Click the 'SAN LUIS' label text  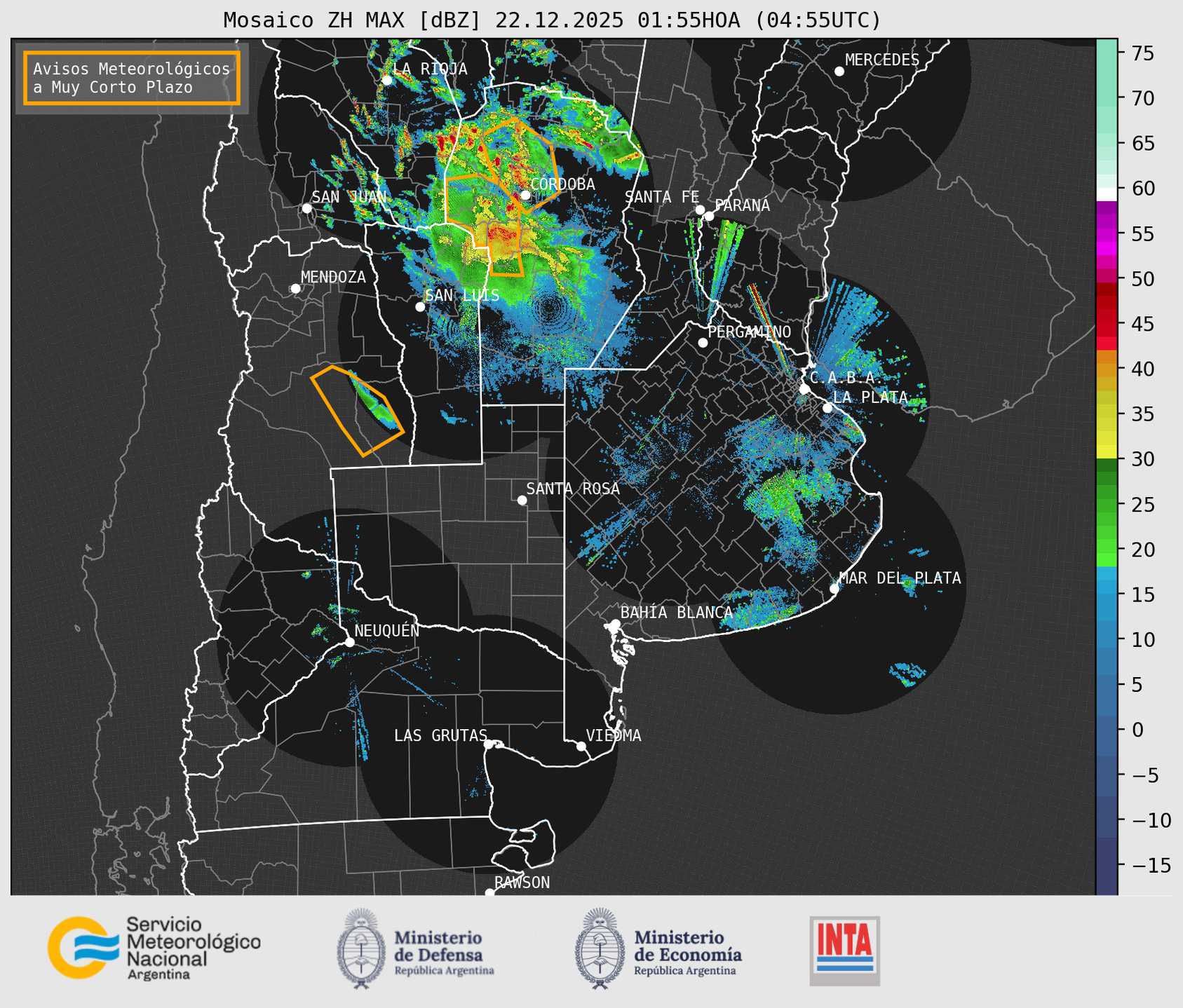(462, 295)
